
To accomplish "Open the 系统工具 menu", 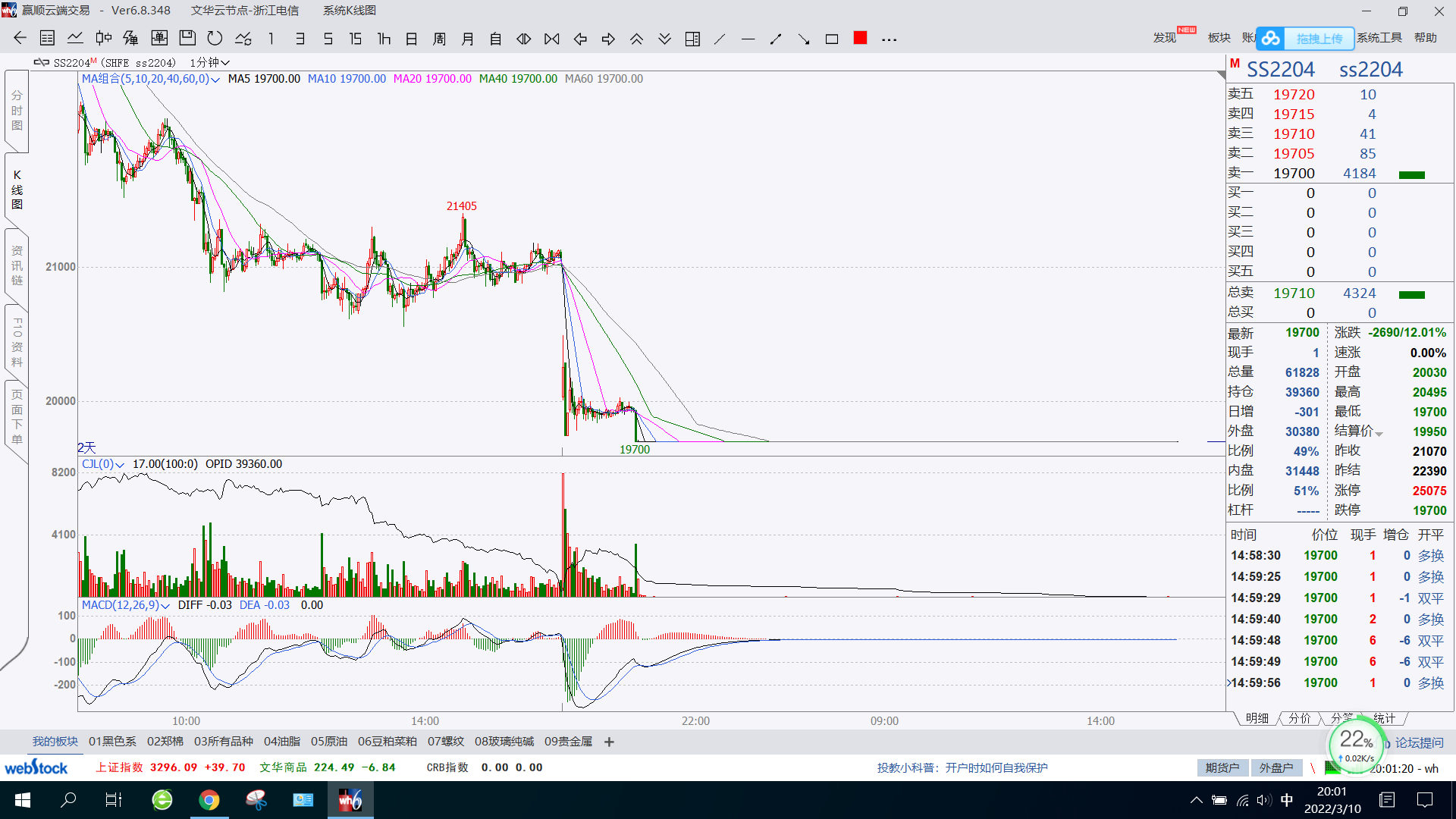I will (1379, 38).
